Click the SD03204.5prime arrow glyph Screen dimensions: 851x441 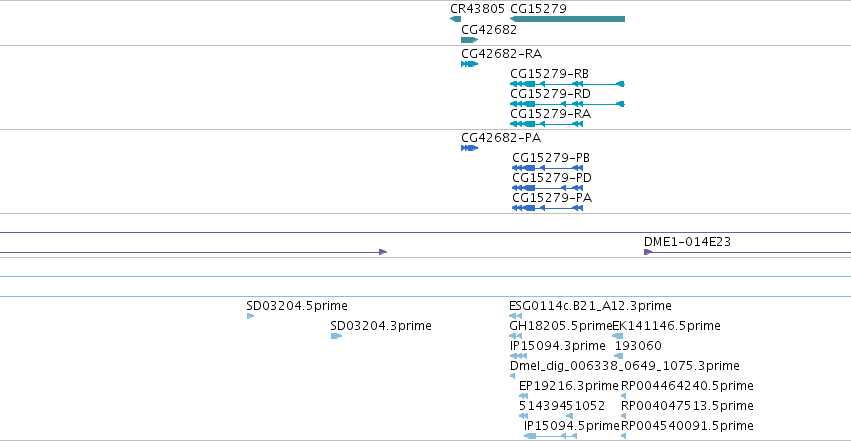pyautogui.click(x=250, y=316)
